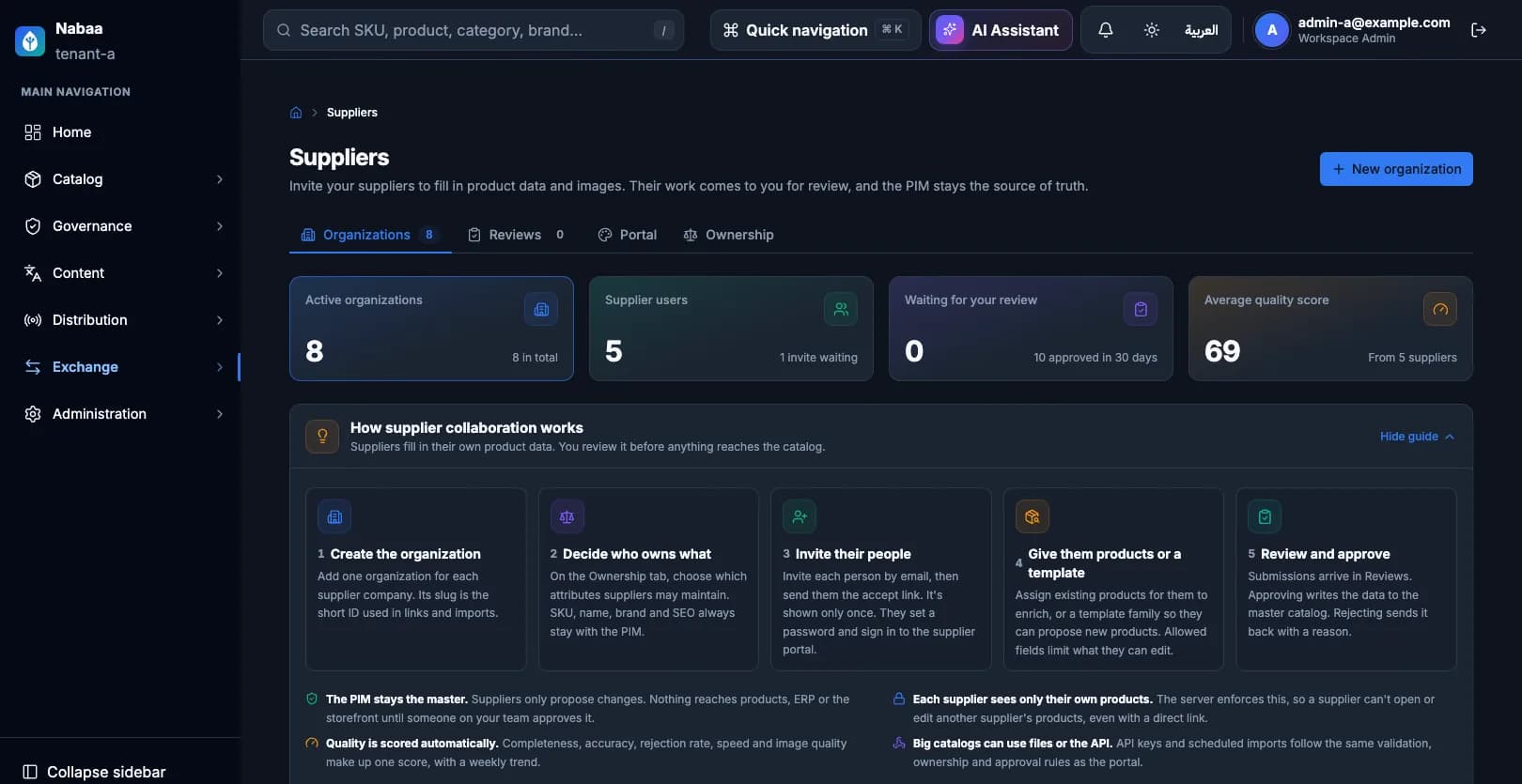Click the New organization button
1522x784 pixels.
1396,169
